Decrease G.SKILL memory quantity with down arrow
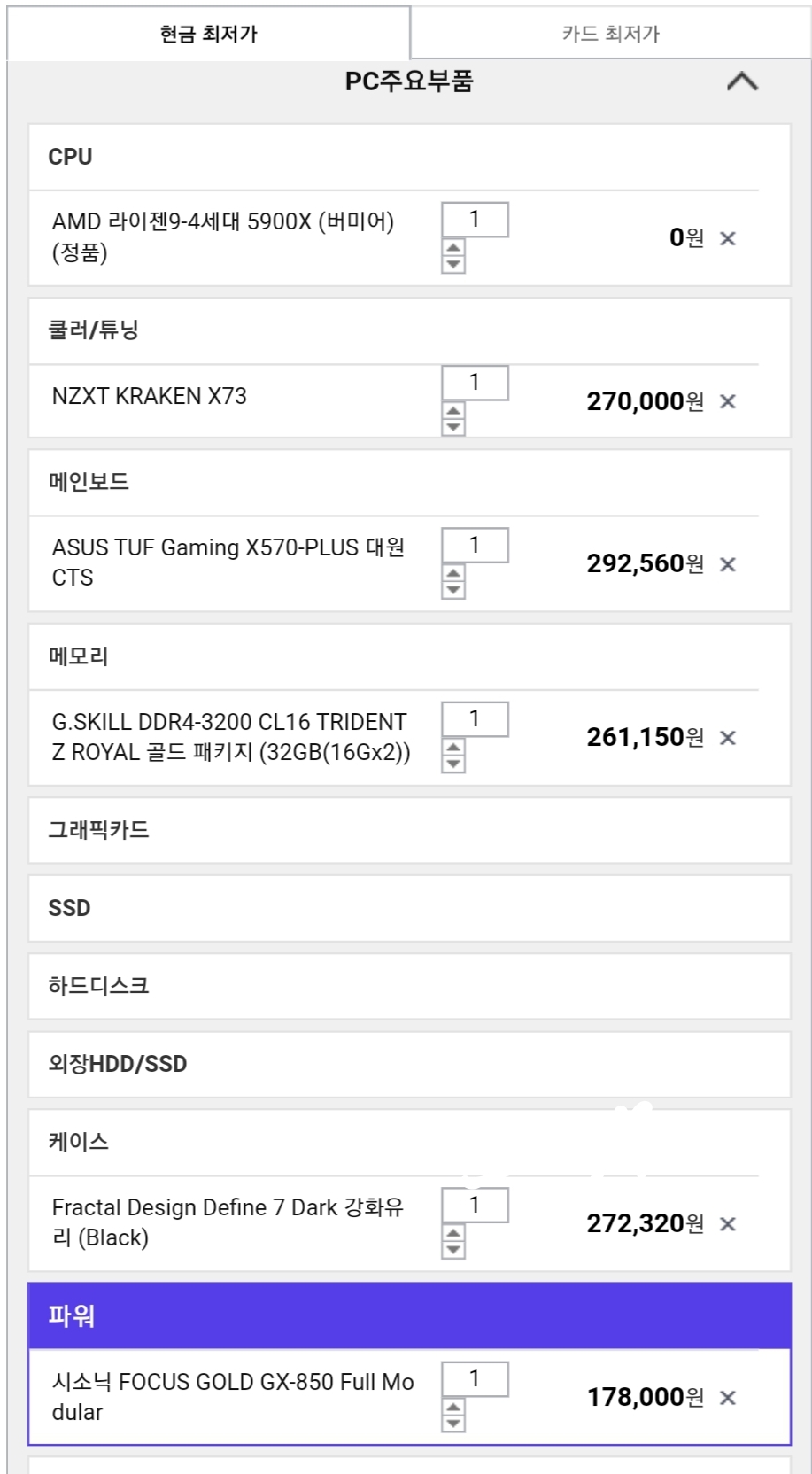Screen dimensions: 812x1474 [453, 764]
